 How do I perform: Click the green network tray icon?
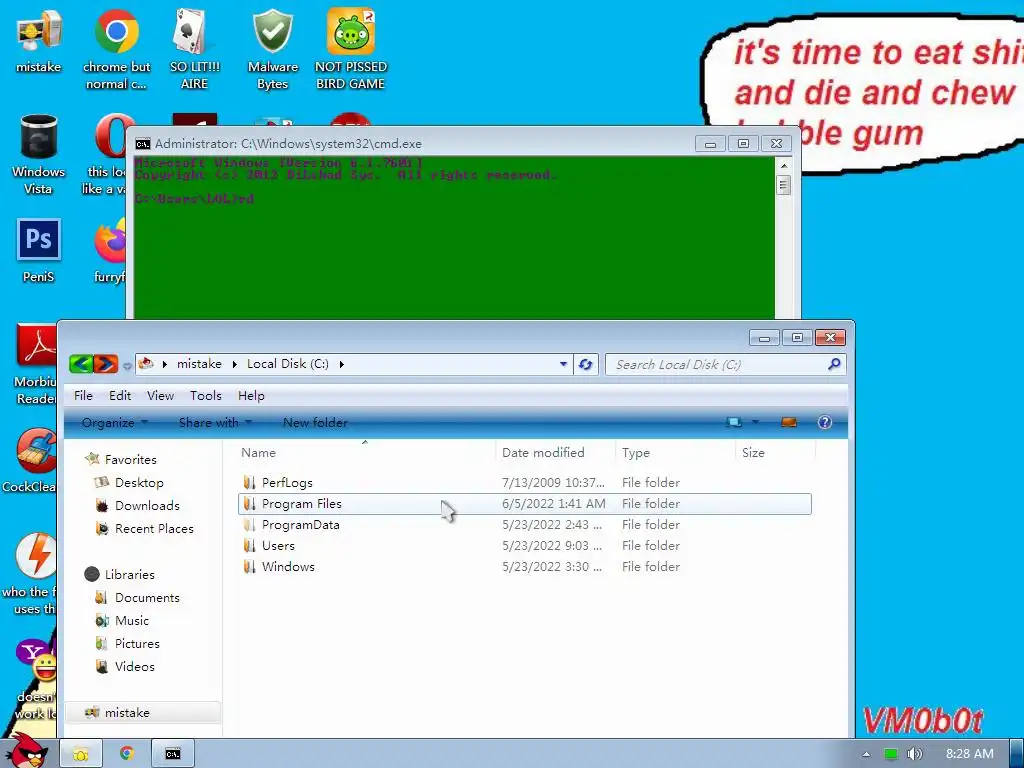[891, 754]
